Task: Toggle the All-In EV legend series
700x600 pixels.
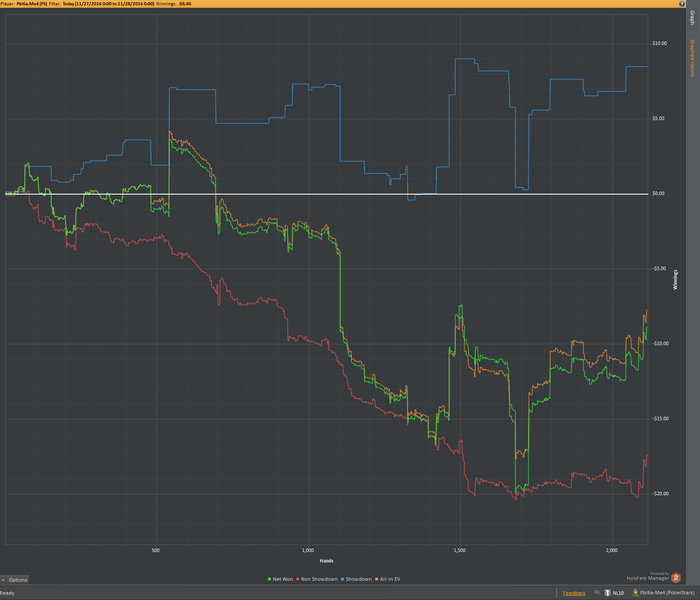Action: [388, 579]
